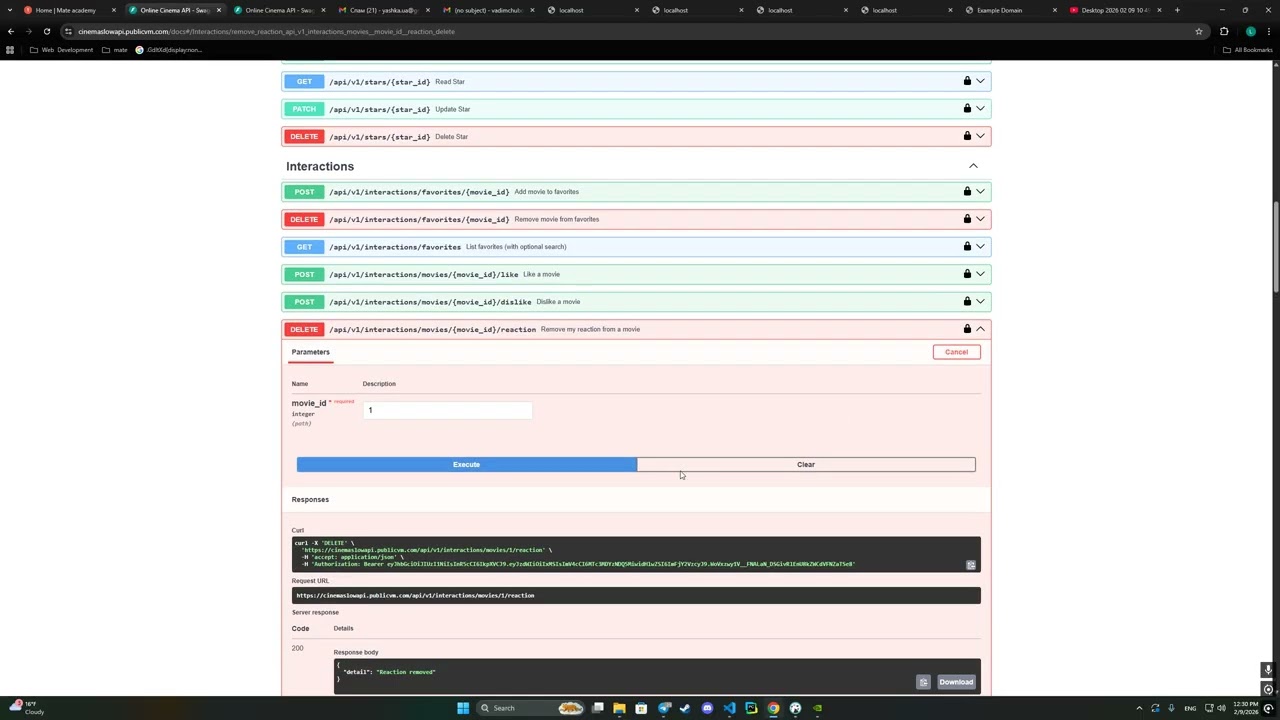Copy the curl command to clipboard
Screen dimensions: 1280x720
pos(970,565)
